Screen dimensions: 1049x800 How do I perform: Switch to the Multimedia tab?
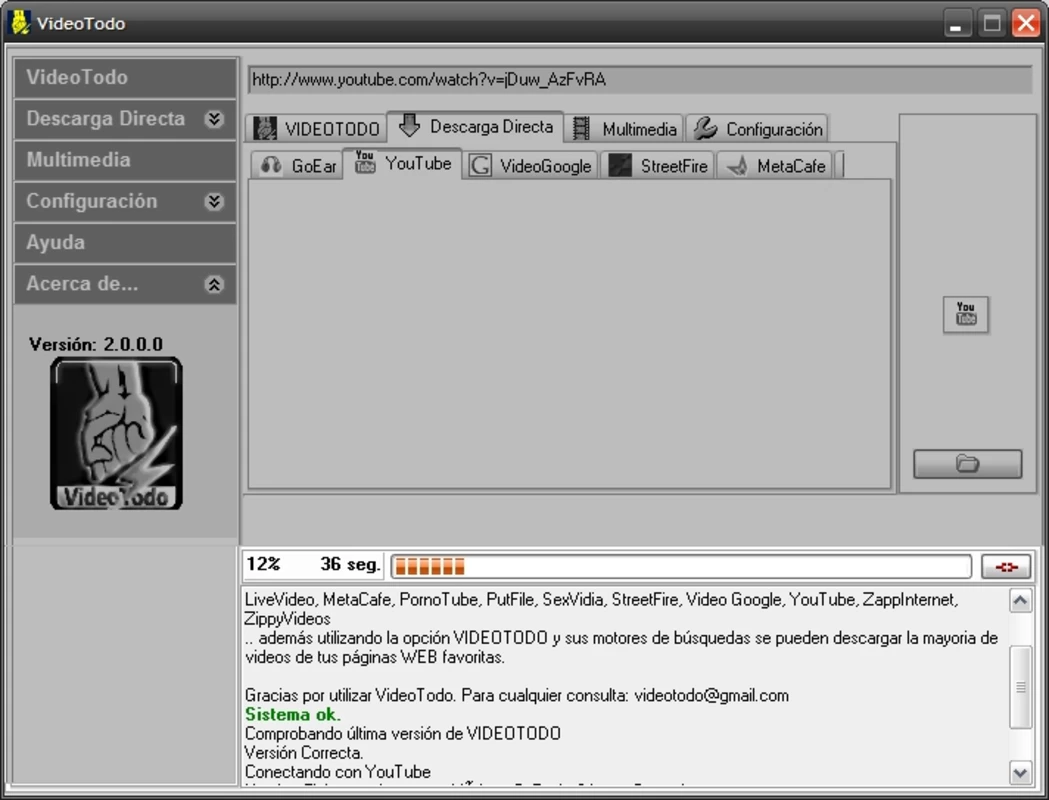tap(624, 128)
